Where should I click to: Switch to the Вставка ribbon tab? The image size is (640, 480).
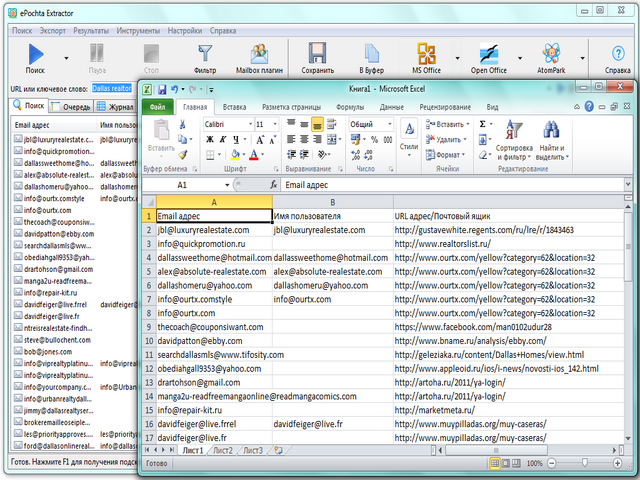234,107
